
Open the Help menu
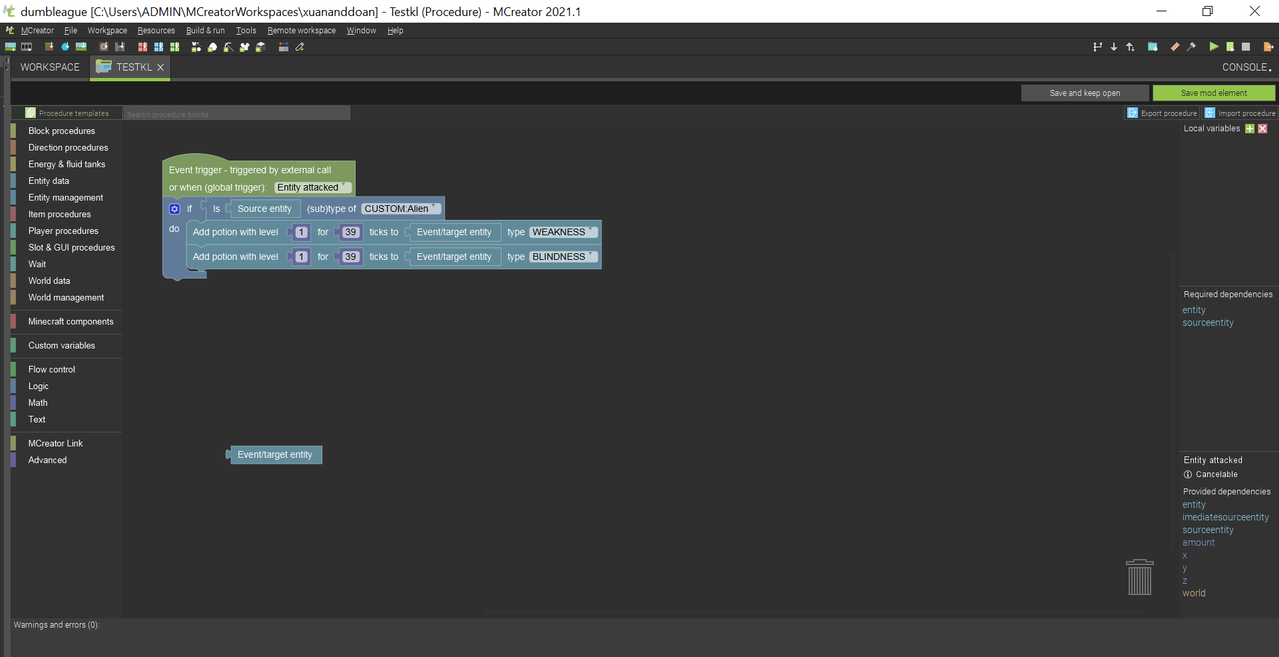pos(395,31)
